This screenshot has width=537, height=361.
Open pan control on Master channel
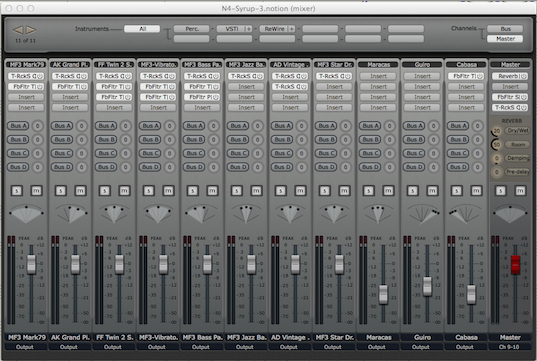pos(510,214)
